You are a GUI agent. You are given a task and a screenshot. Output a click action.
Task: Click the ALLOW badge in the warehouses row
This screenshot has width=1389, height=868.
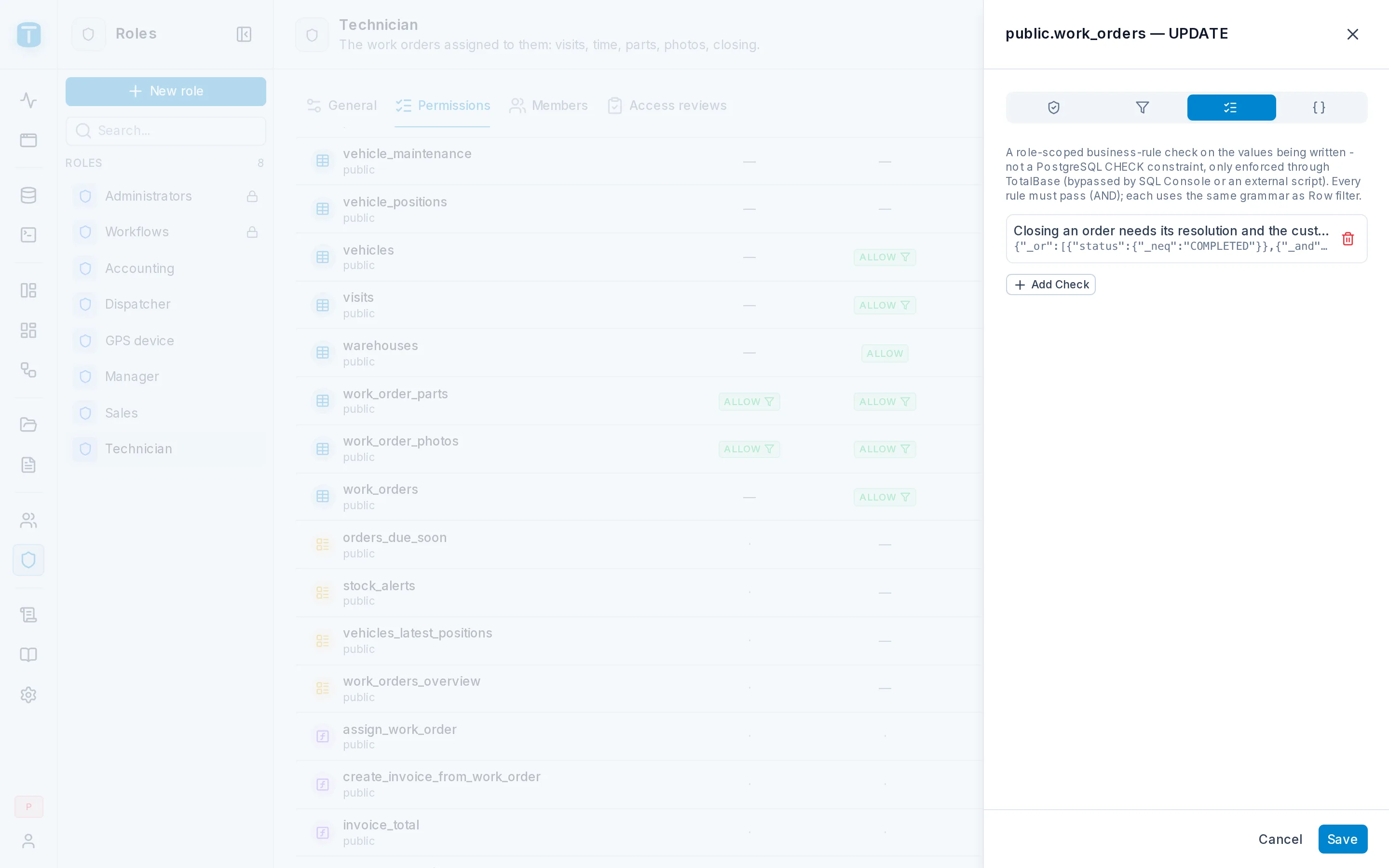(x=885, y=353)
